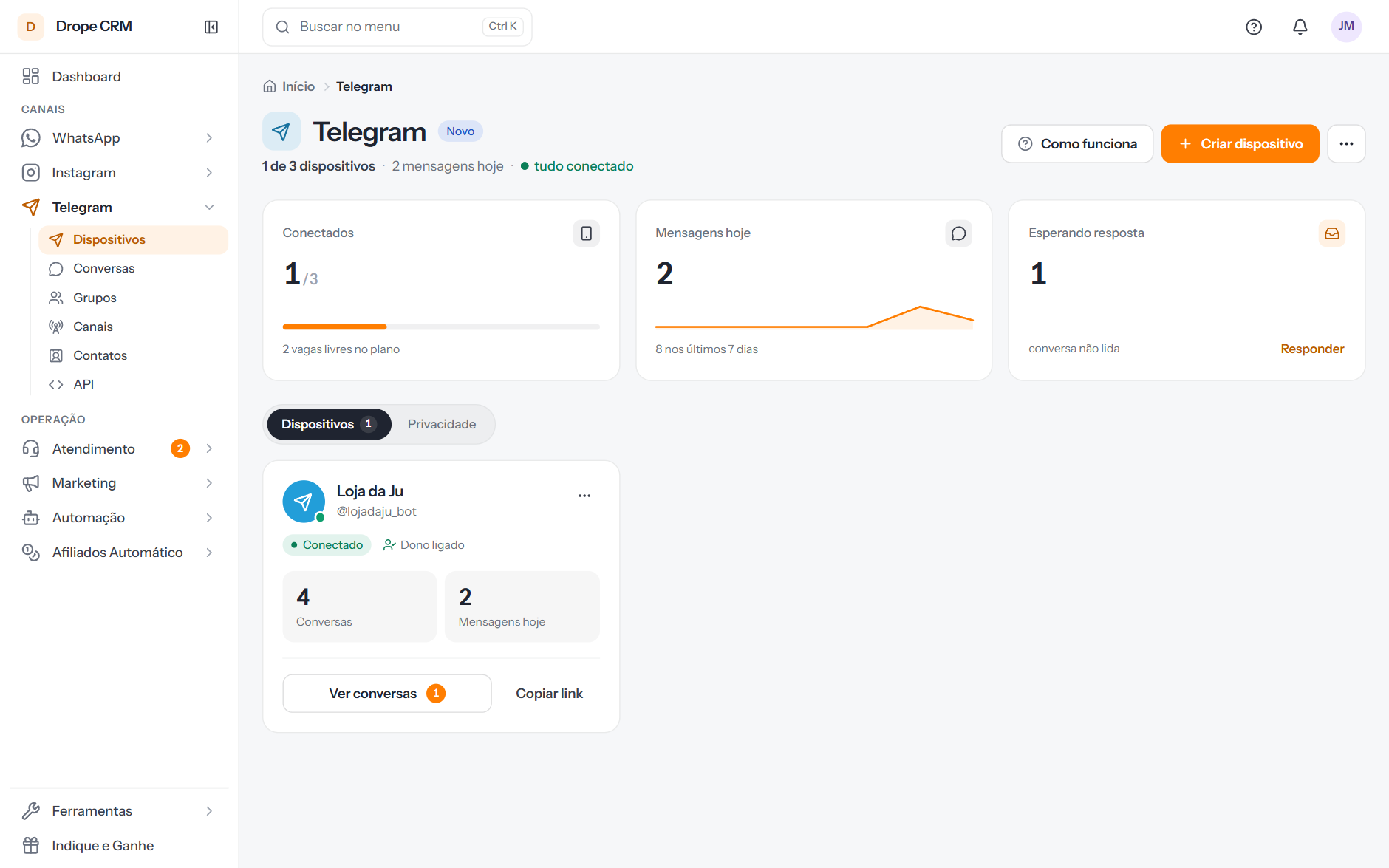
Task: Click the Canais broadcast icon
Action: click(x=56, y=327)
